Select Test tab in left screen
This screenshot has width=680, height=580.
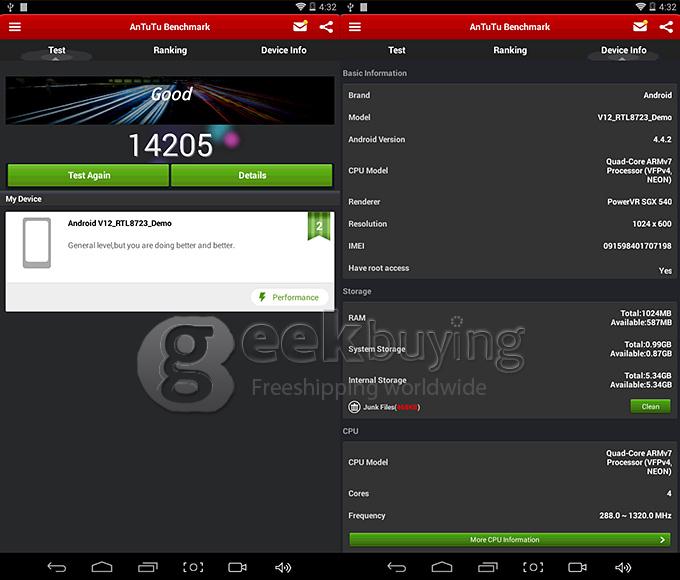click(x=57, y=50)
